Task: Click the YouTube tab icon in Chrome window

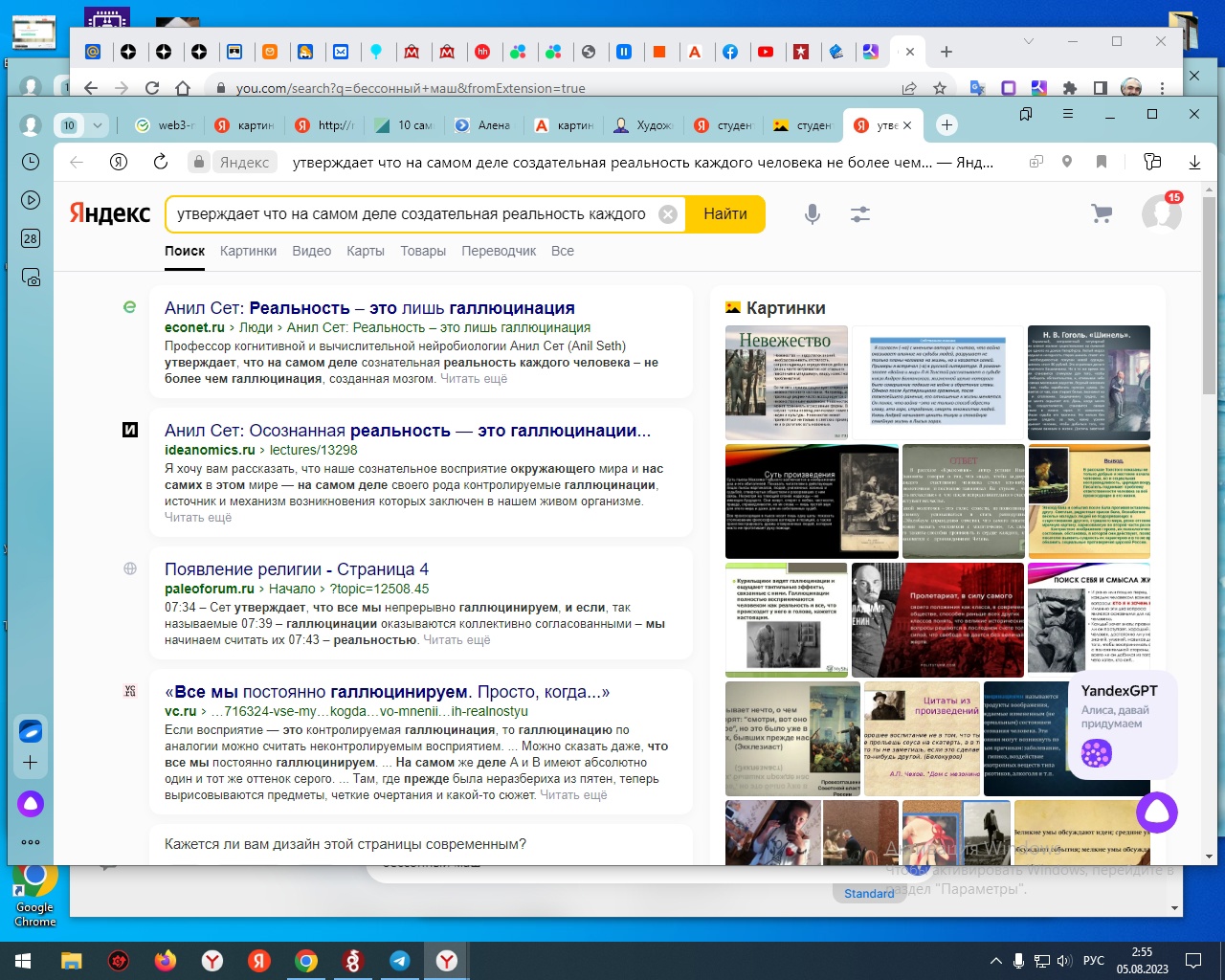Action: point(766,52)
